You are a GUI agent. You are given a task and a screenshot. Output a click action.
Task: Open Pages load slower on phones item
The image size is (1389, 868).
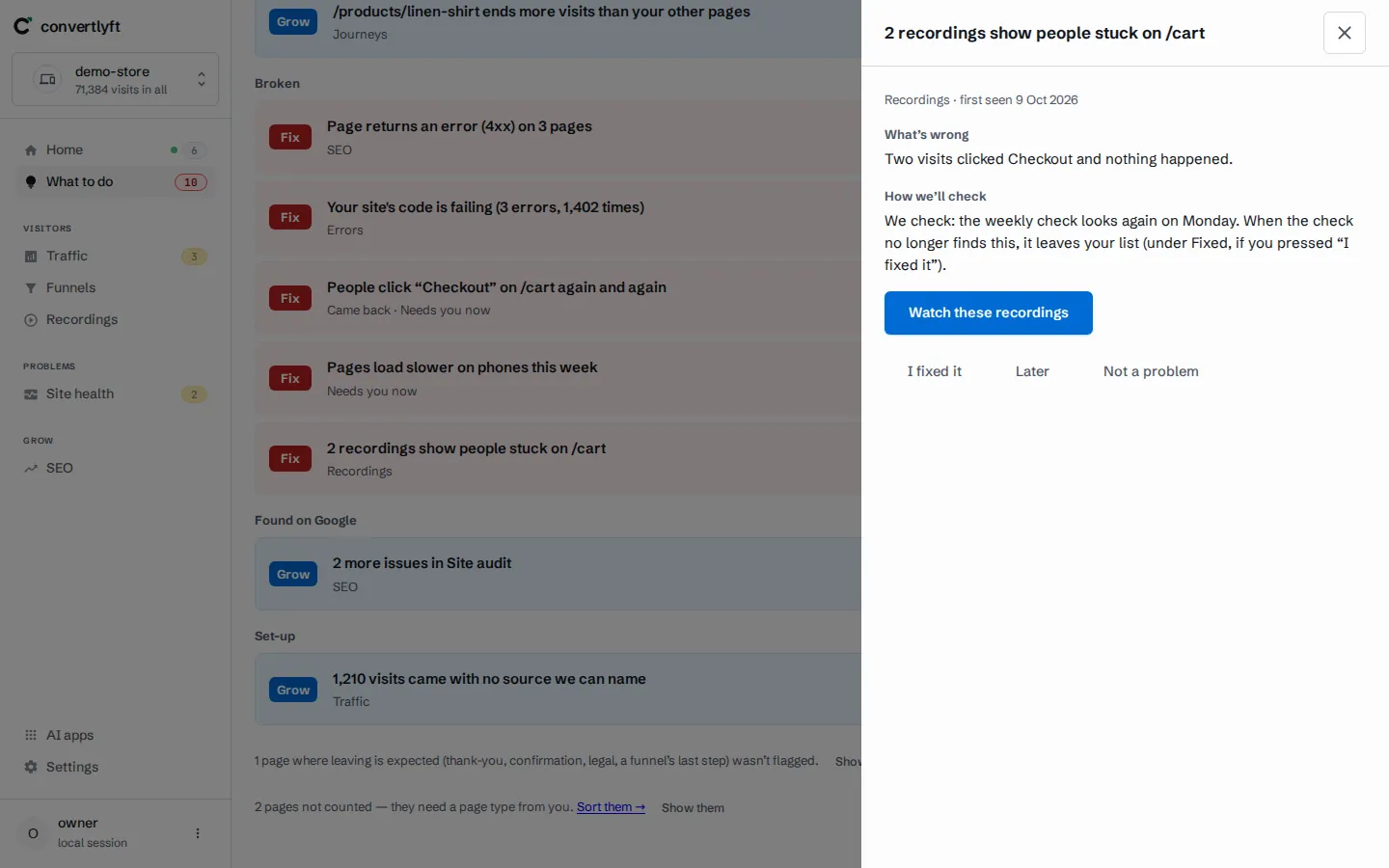[558, 379]
